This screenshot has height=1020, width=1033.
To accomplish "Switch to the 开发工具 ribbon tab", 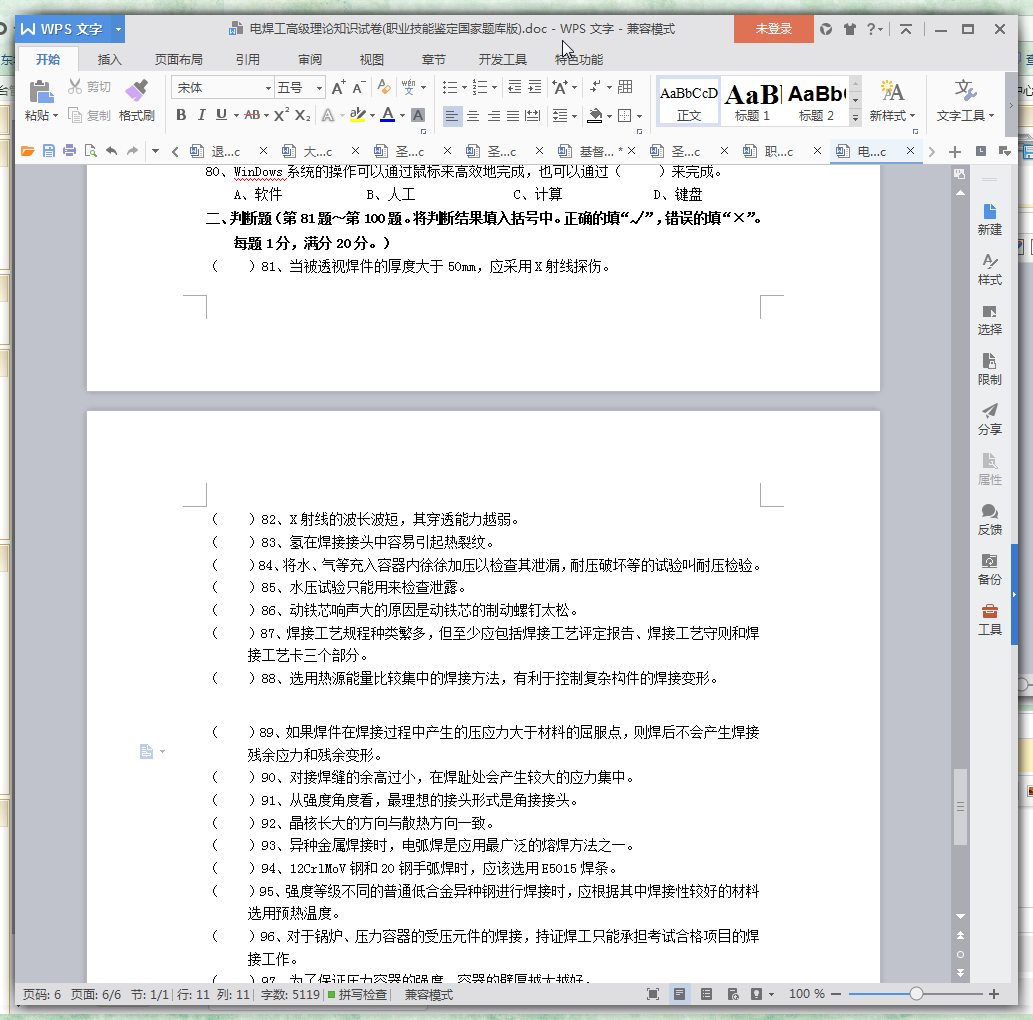I will pyautogui.click(x=503, y=59).
